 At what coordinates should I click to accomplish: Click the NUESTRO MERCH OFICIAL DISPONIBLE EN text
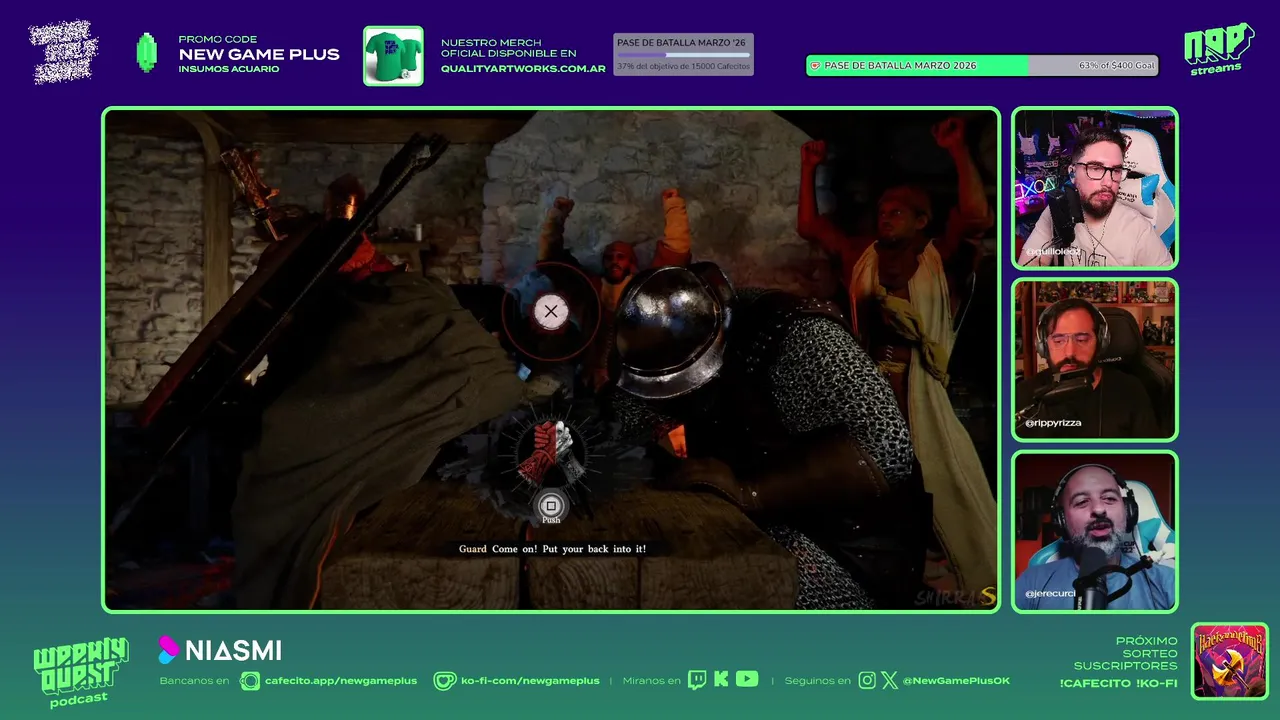(509, 48)
